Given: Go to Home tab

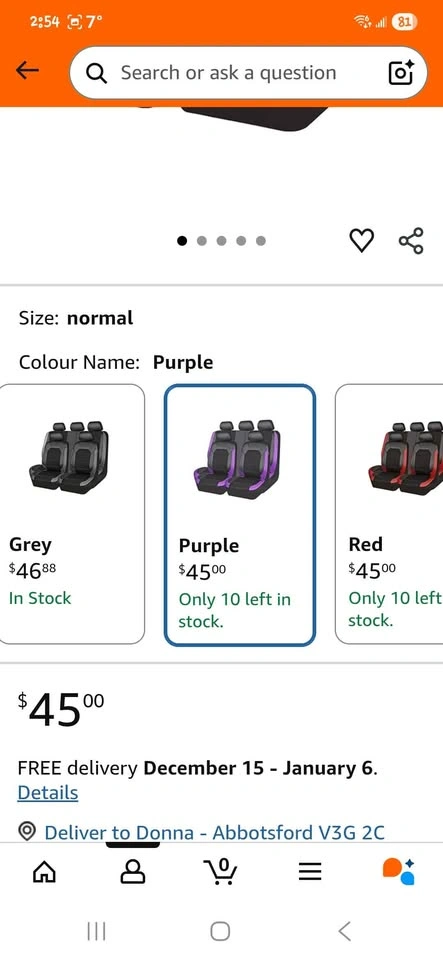Looking at the screenshot, I should 44,871.
